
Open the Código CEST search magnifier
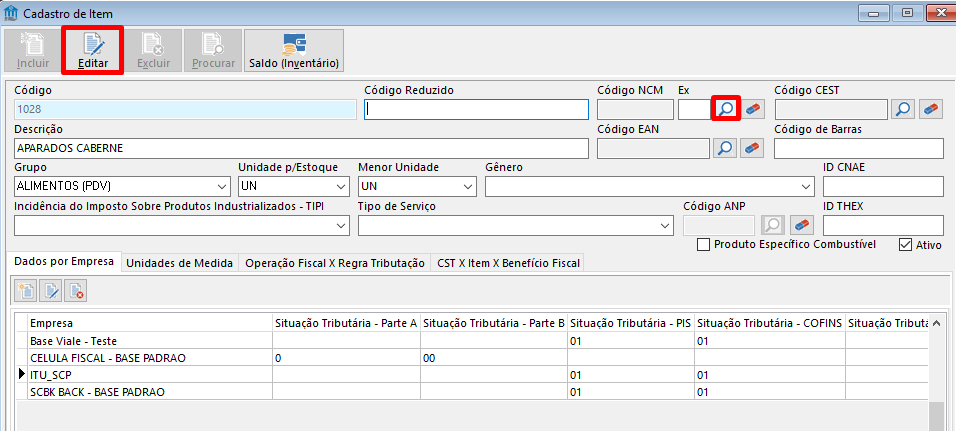point(902,109)
